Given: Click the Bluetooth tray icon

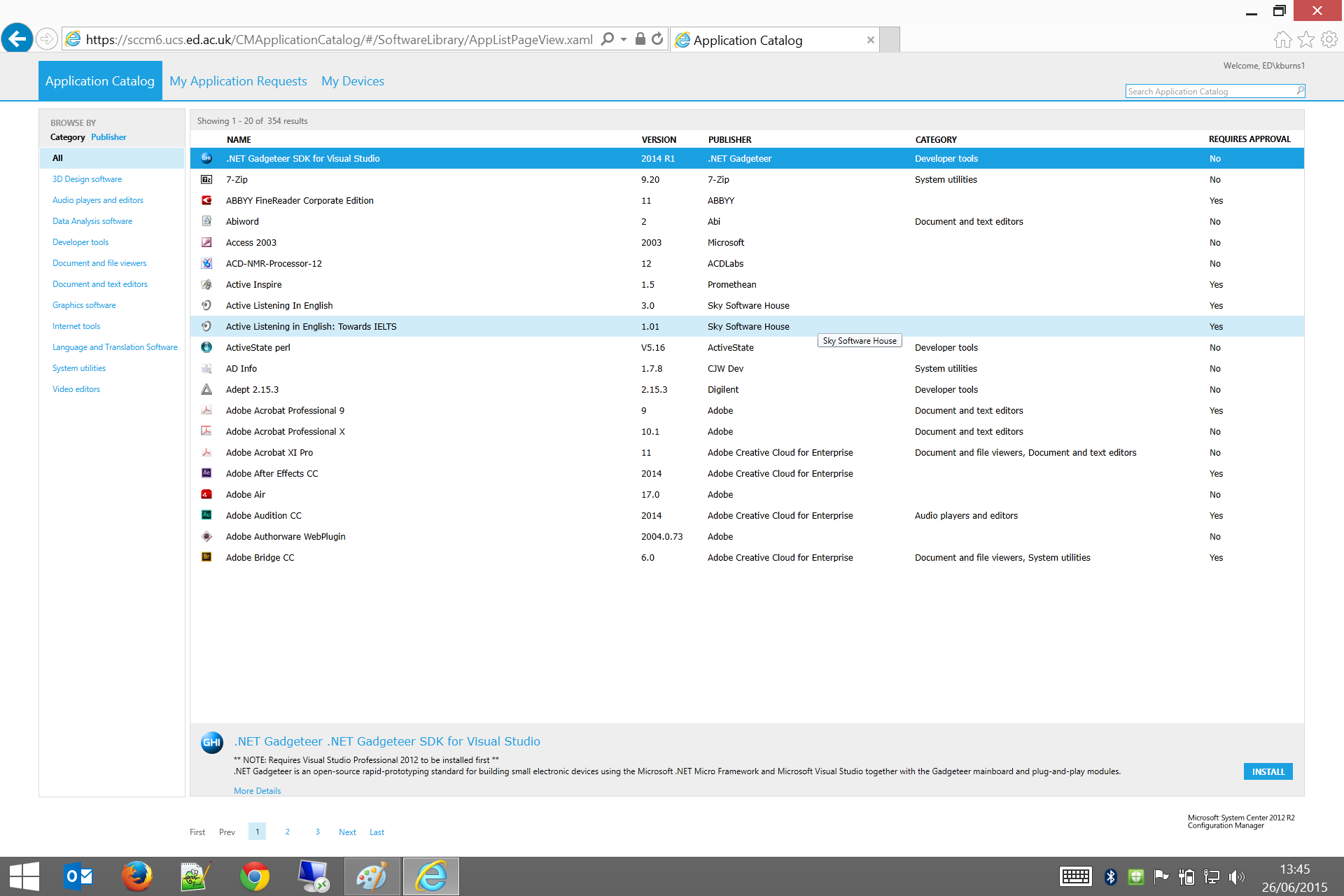Looking at the screenshot, I should pos(1111,877).
